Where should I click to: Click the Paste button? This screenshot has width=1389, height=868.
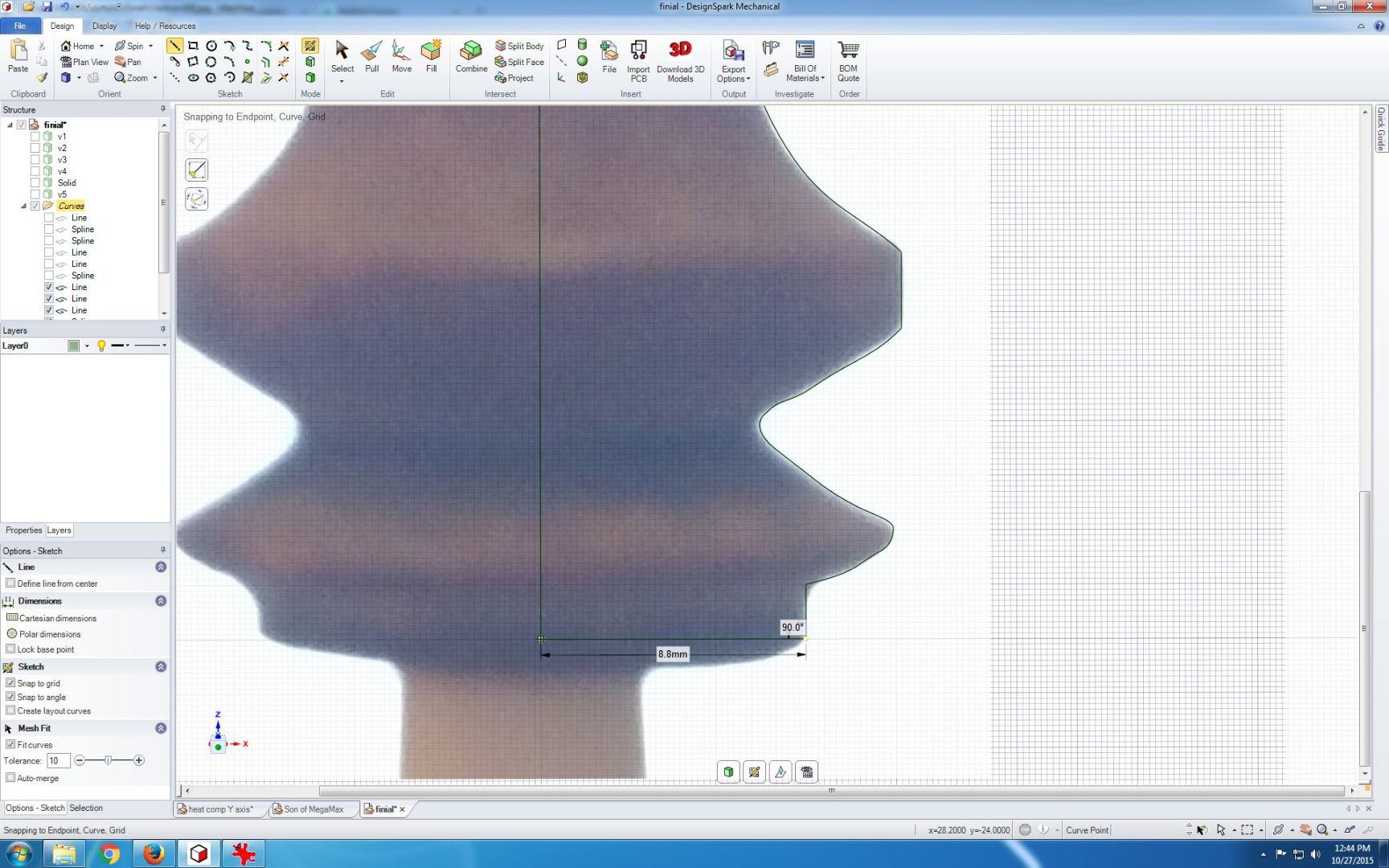coord(18,56)
